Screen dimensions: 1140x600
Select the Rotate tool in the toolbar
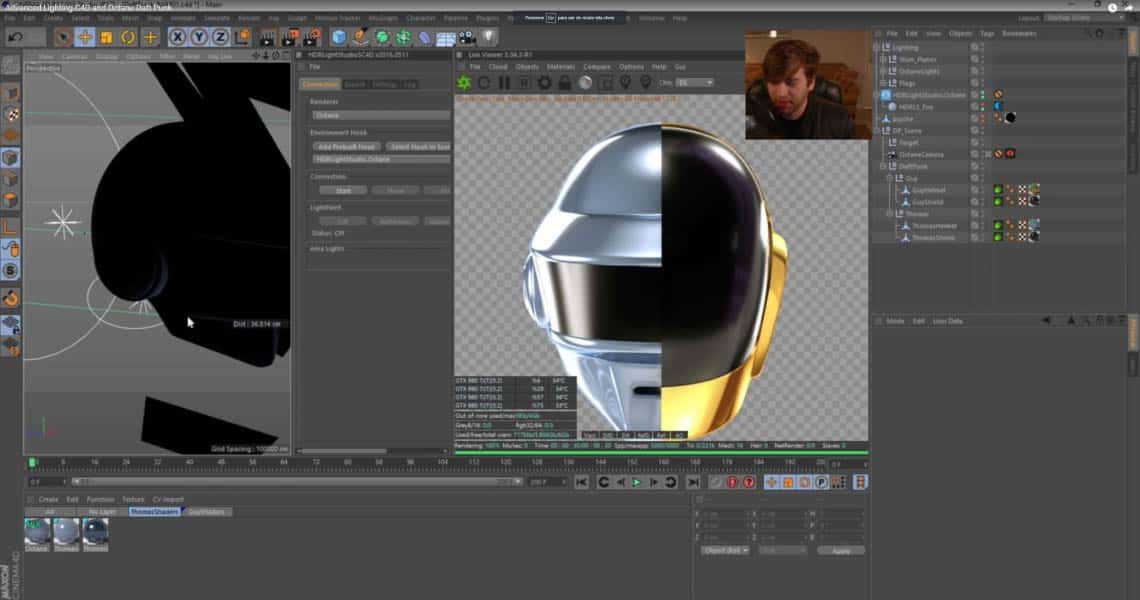click(129, 37)
